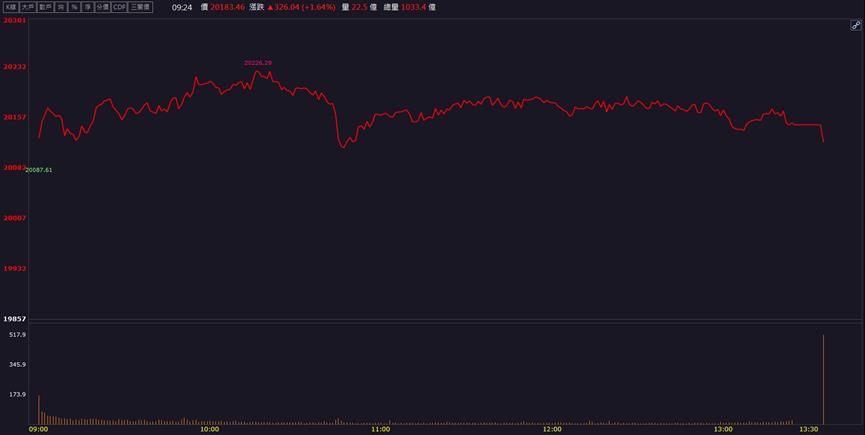Open the 分價 price distribution view
The image size is (865, 435).
[102, 7]
